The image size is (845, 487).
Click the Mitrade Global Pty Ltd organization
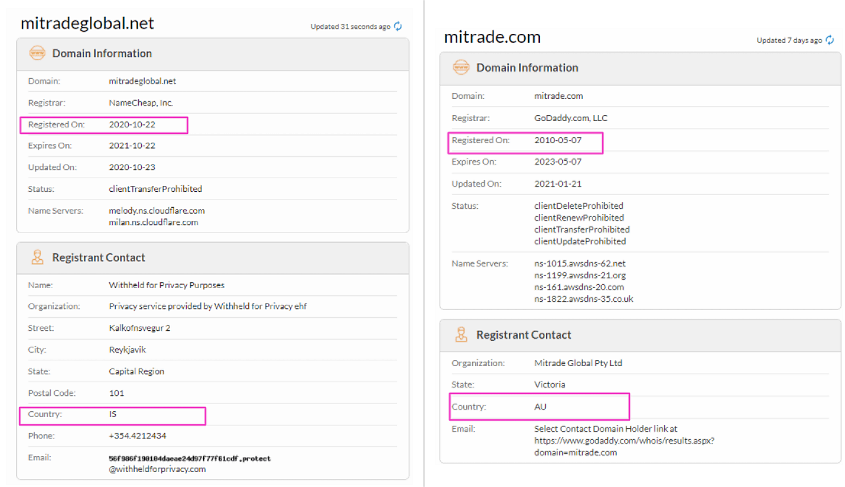(578, 363)
